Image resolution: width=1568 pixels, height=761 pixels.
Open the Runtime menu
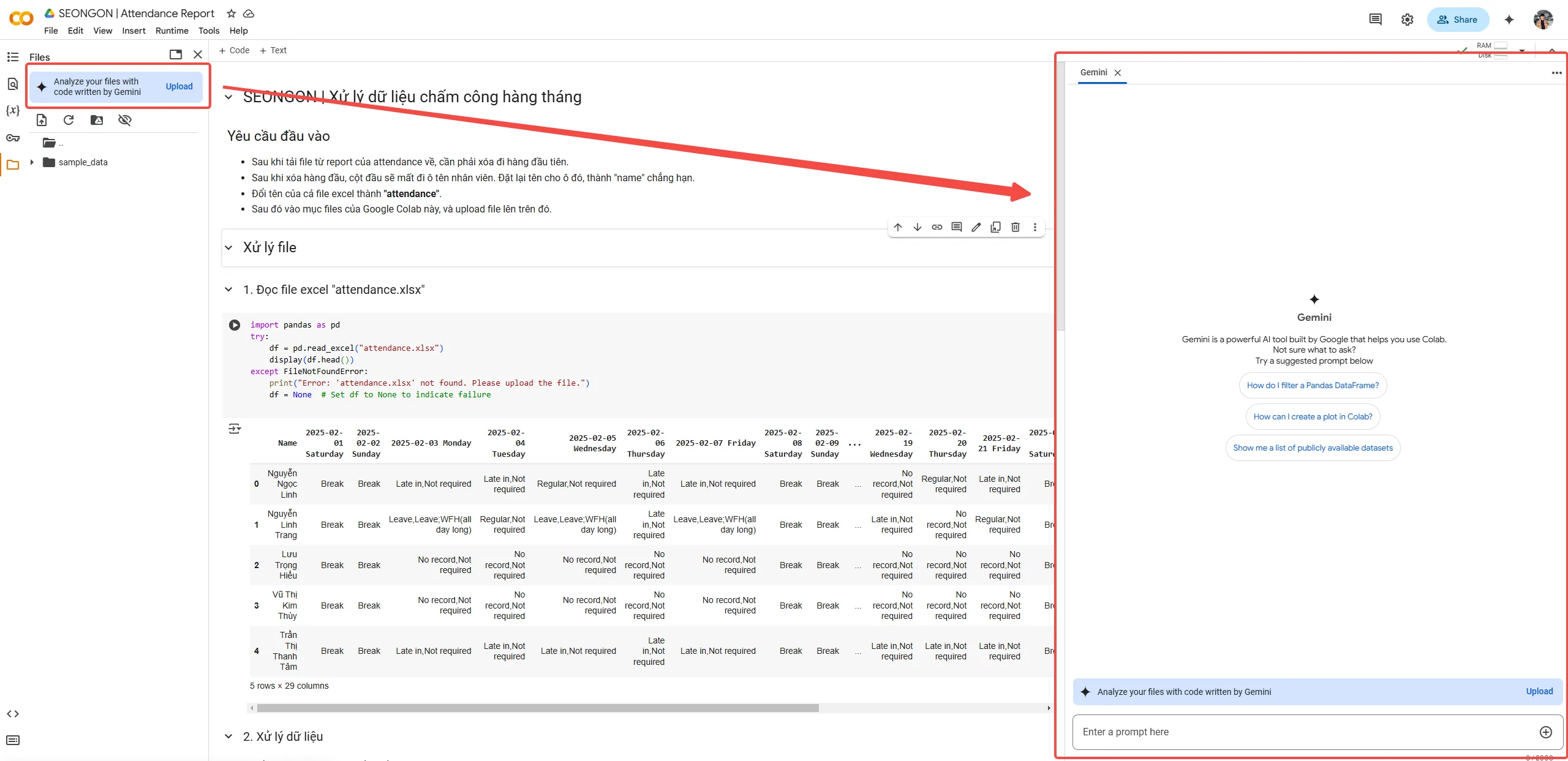171,31
